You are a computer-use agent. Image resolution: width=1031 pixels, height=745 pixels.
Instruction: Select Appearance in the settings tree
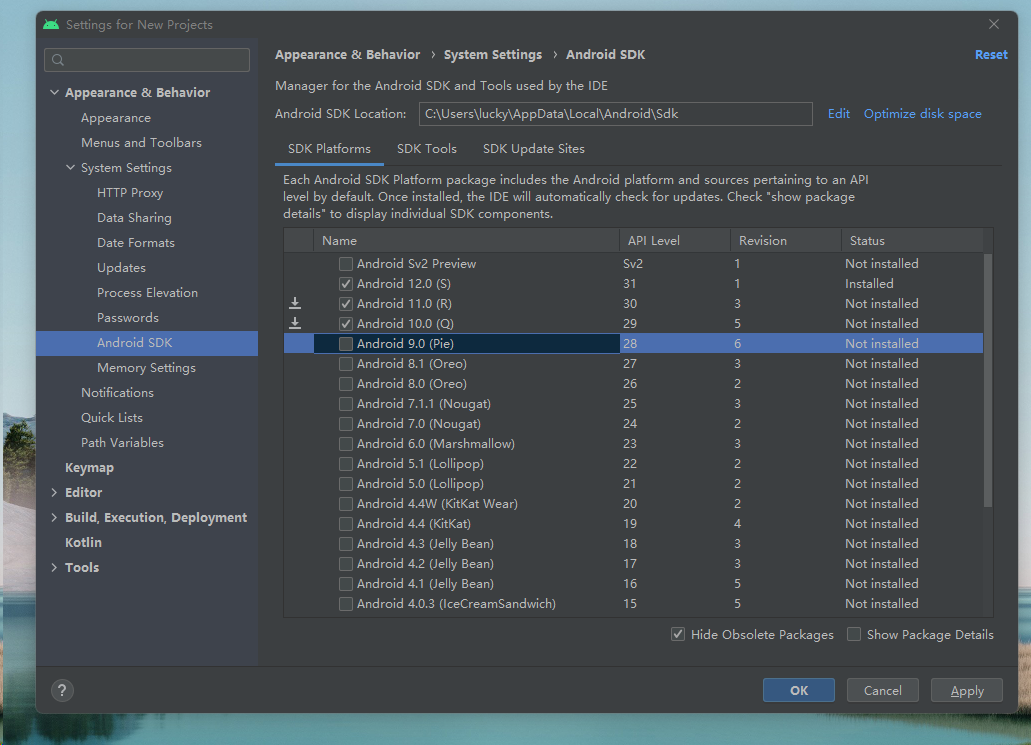(116, 118)
